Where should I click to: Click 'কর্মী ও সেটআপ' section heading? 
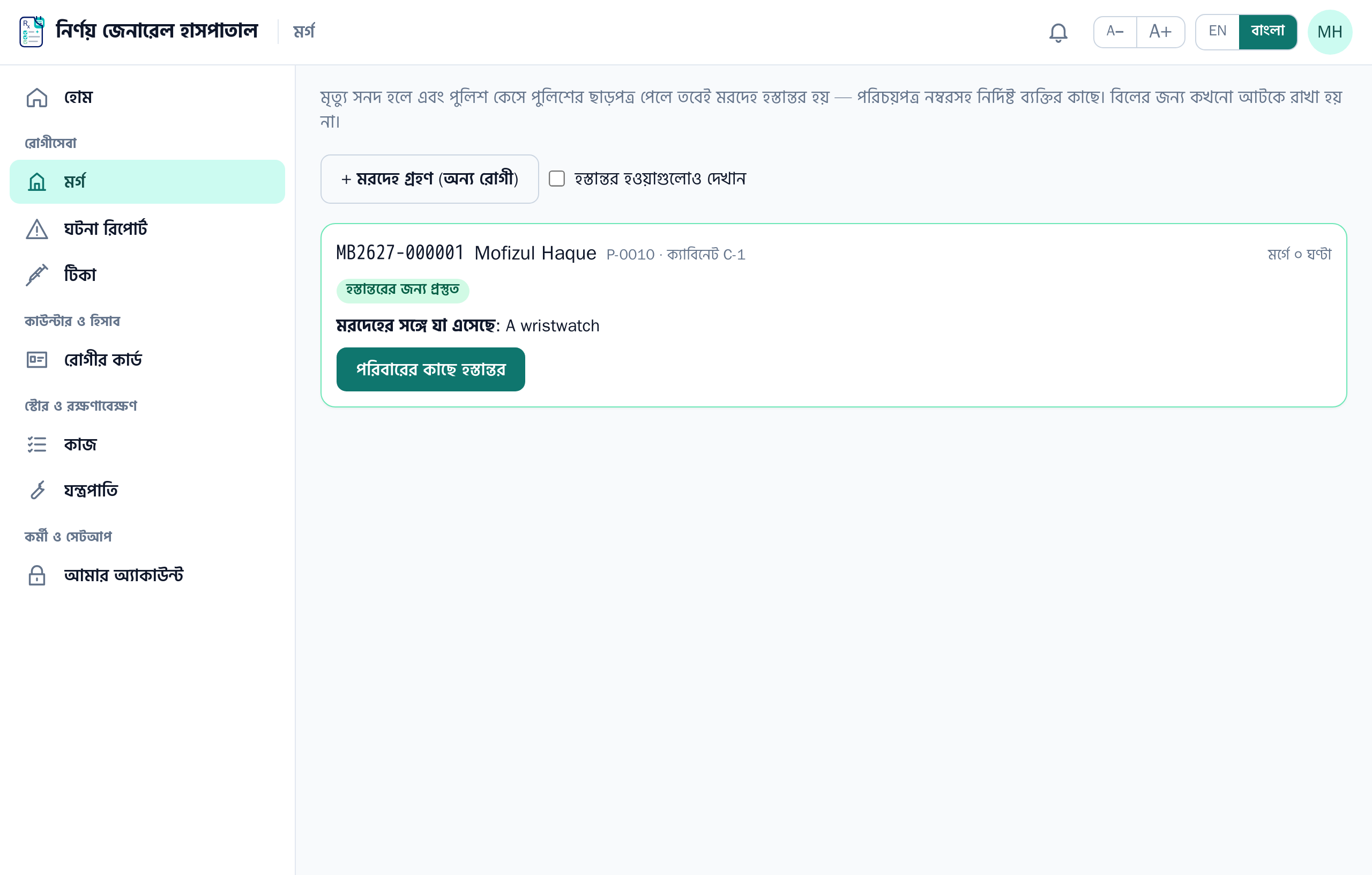[x=69, y=537]
